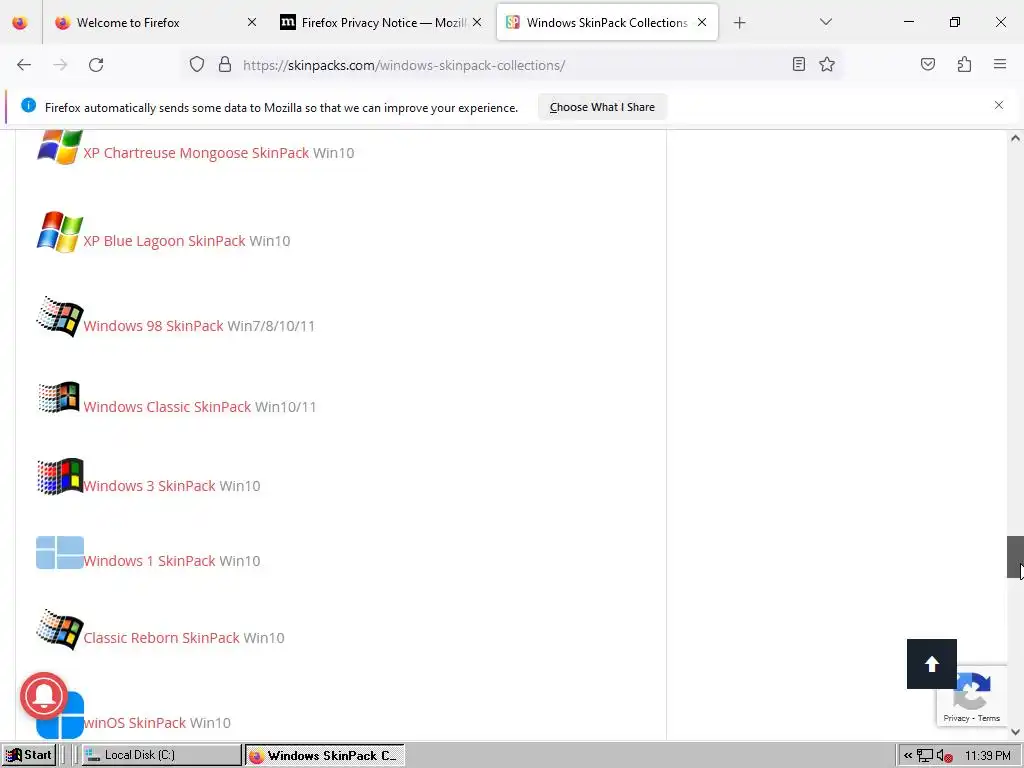Open Windows 1 SkinPack link
1024x768 pixels.
click(149, 561)
